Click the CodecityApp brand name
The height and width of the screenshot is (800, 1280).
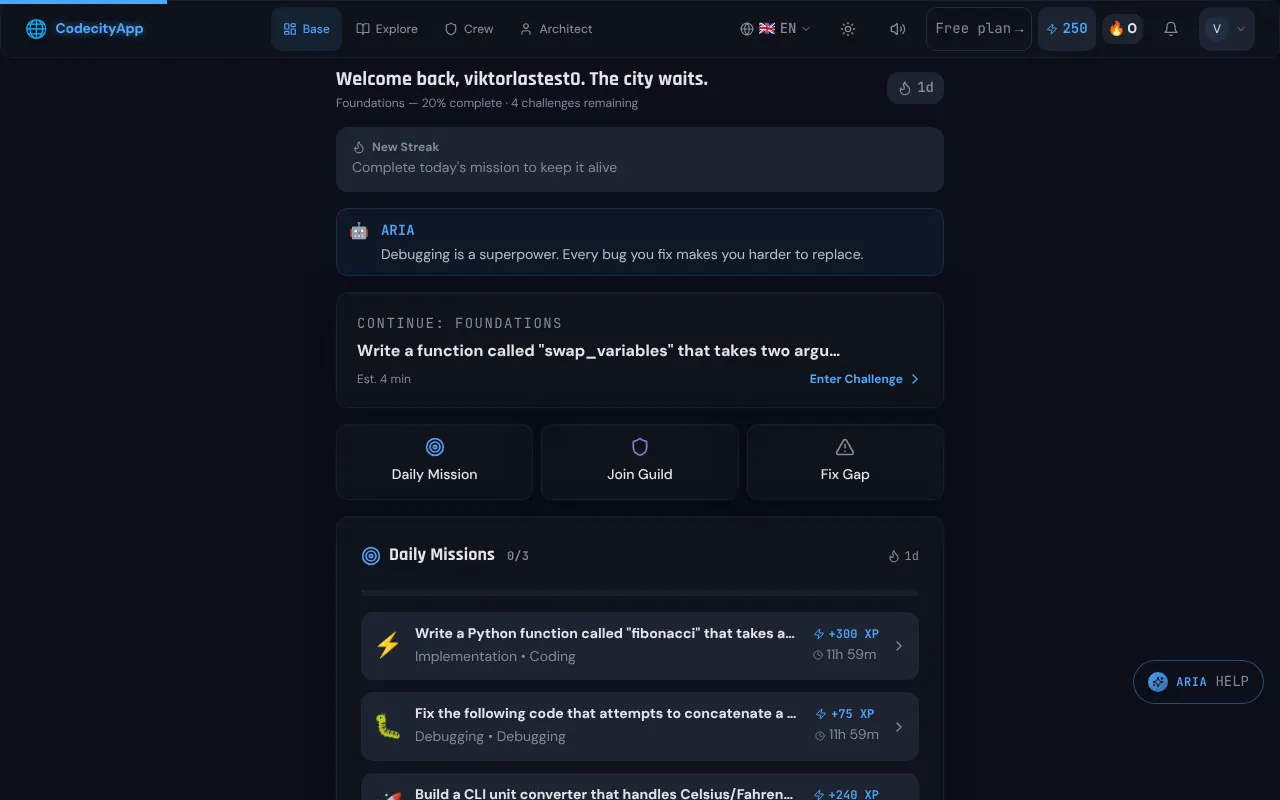point(99,29)
